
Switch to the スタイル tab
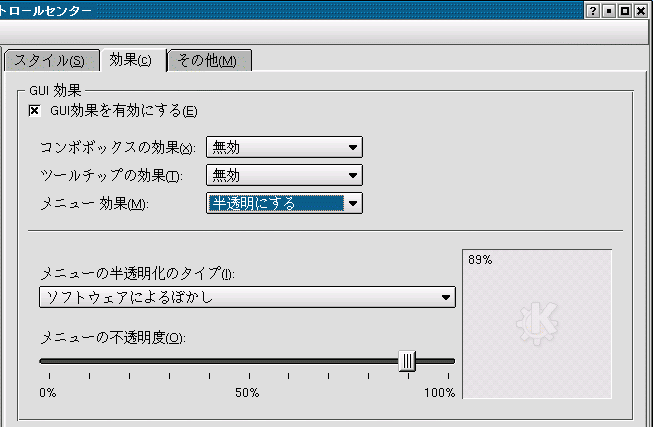pyautogui.click(x=52, y=60)
